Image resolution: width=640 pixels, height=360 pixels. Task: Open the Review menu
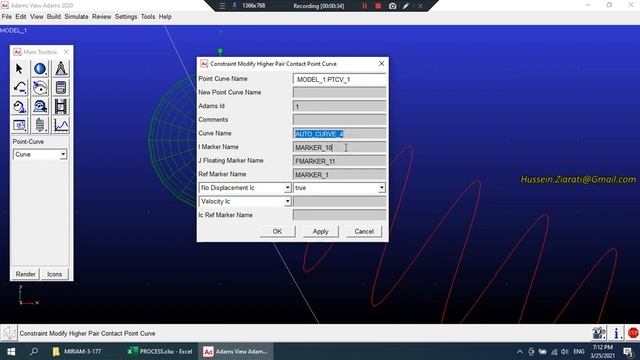point(102,17)
